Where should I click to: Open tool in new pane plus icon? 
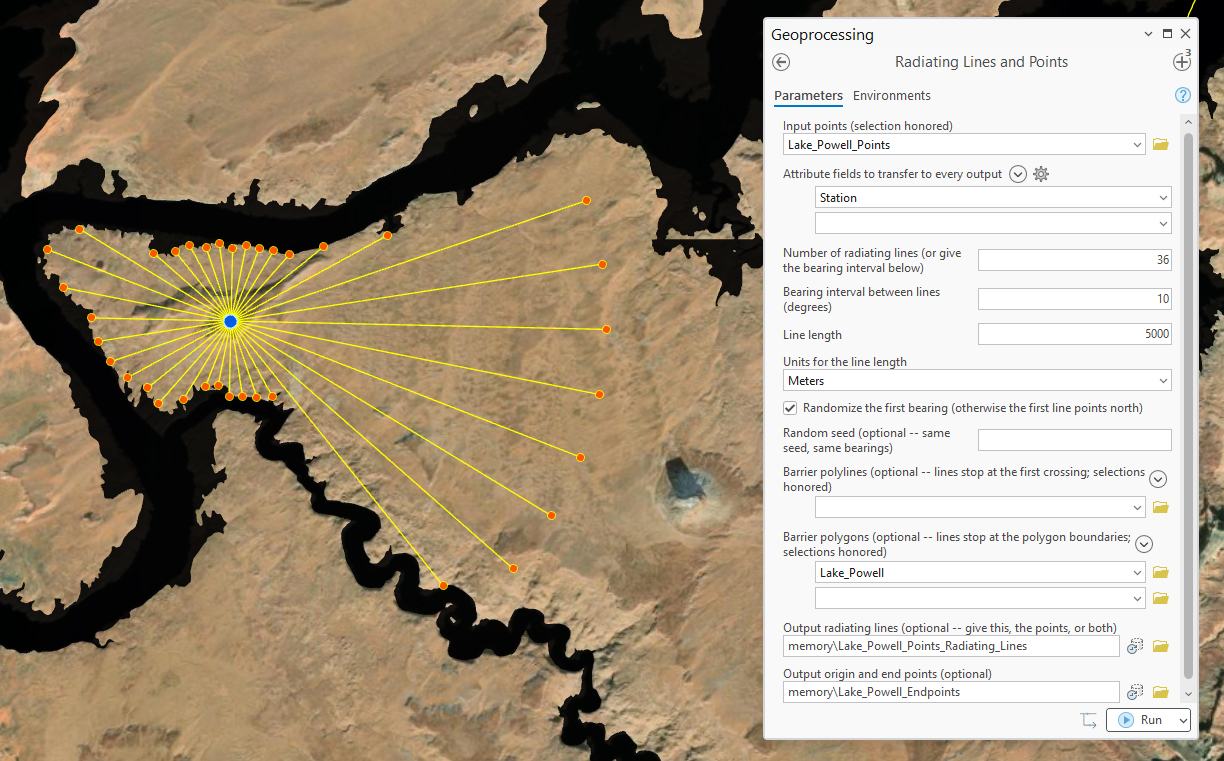pos(1181,62)
